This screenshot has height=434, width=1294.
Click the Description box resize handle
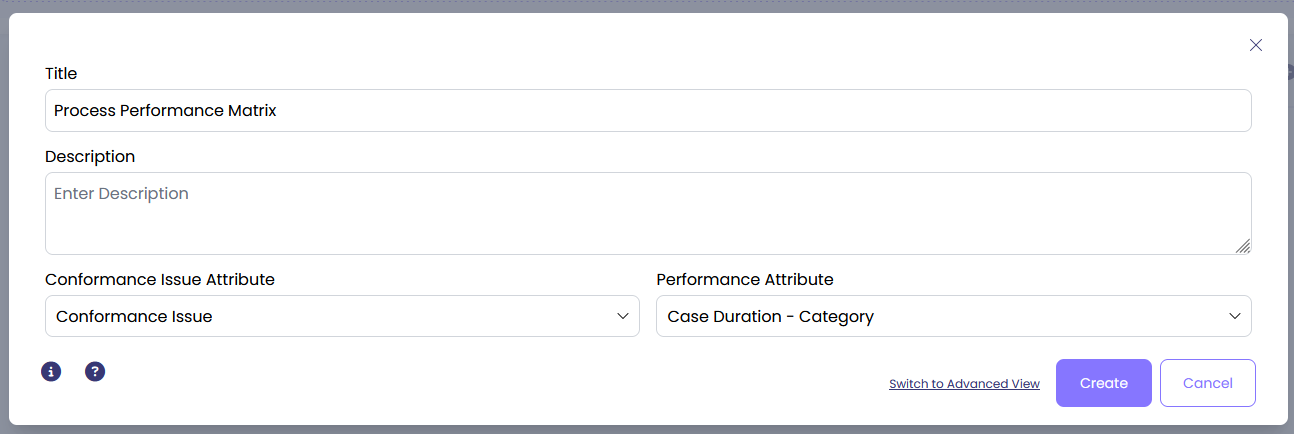[1243, 246]
